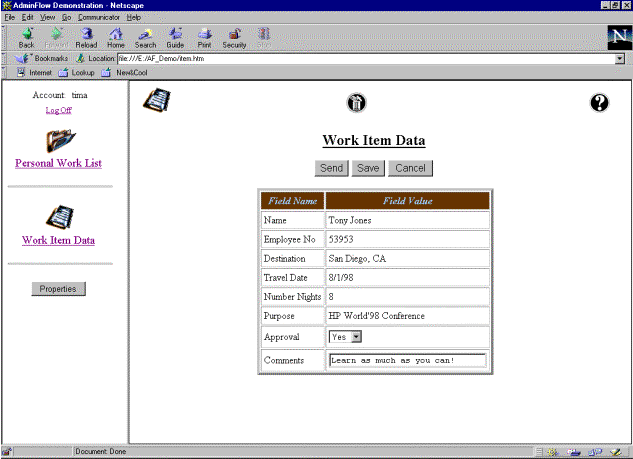
Task: Click the Log Off link
Action: [59, 110]
